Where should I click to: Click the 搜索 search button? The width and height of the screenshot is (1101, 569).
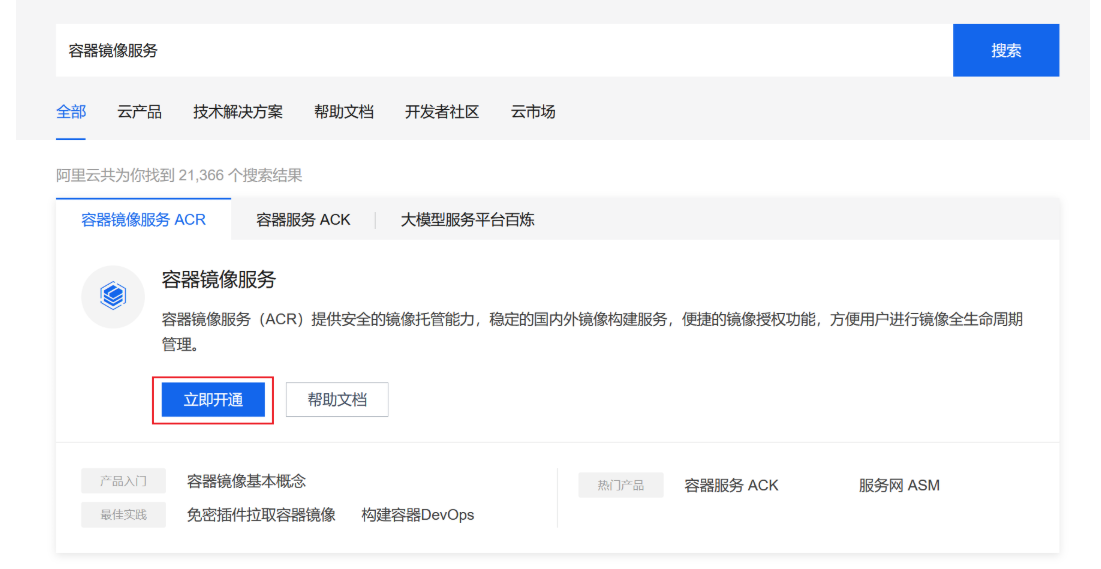tap(1006, 51)
